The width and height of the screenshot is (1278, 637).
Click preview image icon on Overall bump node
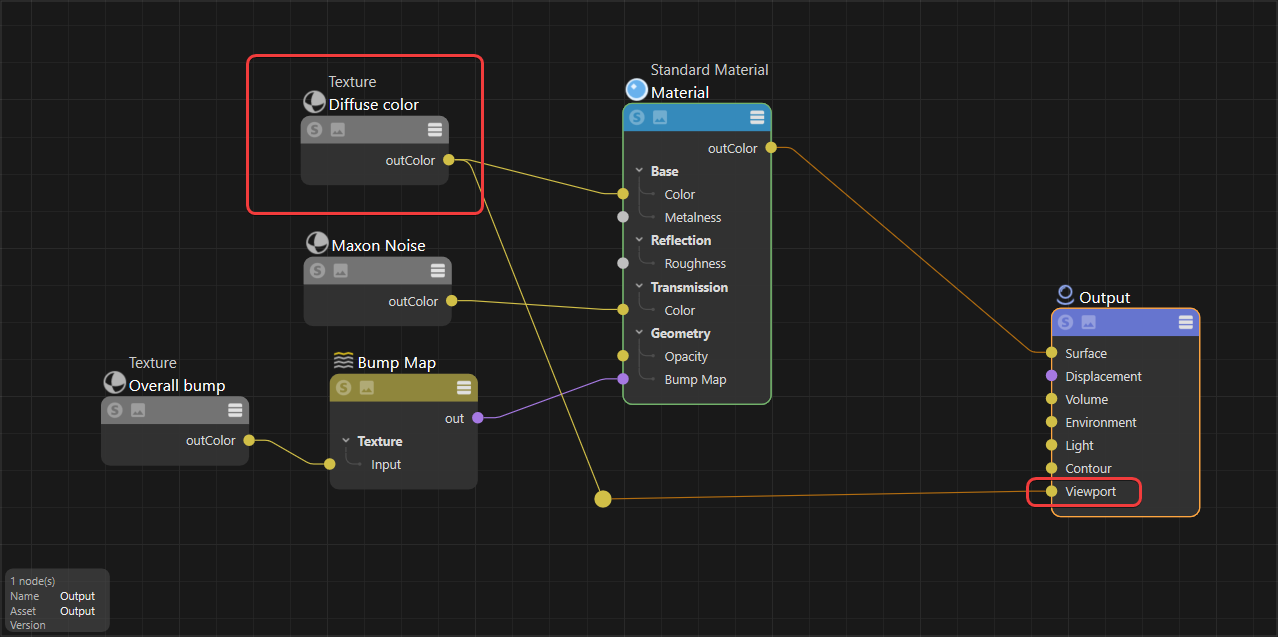138,410
